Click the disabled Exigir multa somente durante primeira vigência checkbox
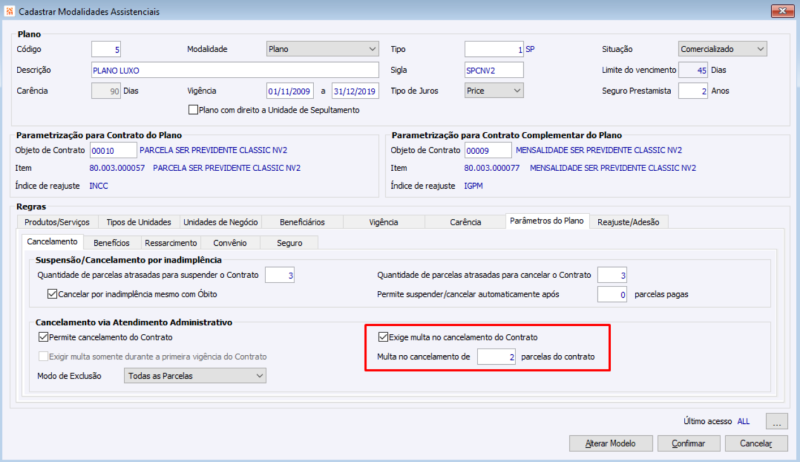Viewport: 800px width, 462px height. pos(43,356)
